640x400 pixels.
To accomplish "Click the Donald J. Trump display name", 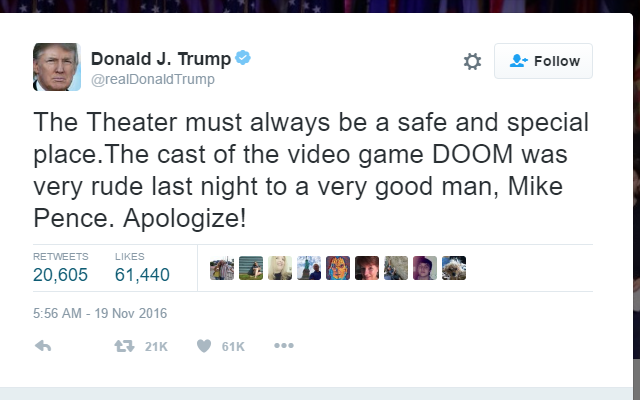I will [161, 59].
